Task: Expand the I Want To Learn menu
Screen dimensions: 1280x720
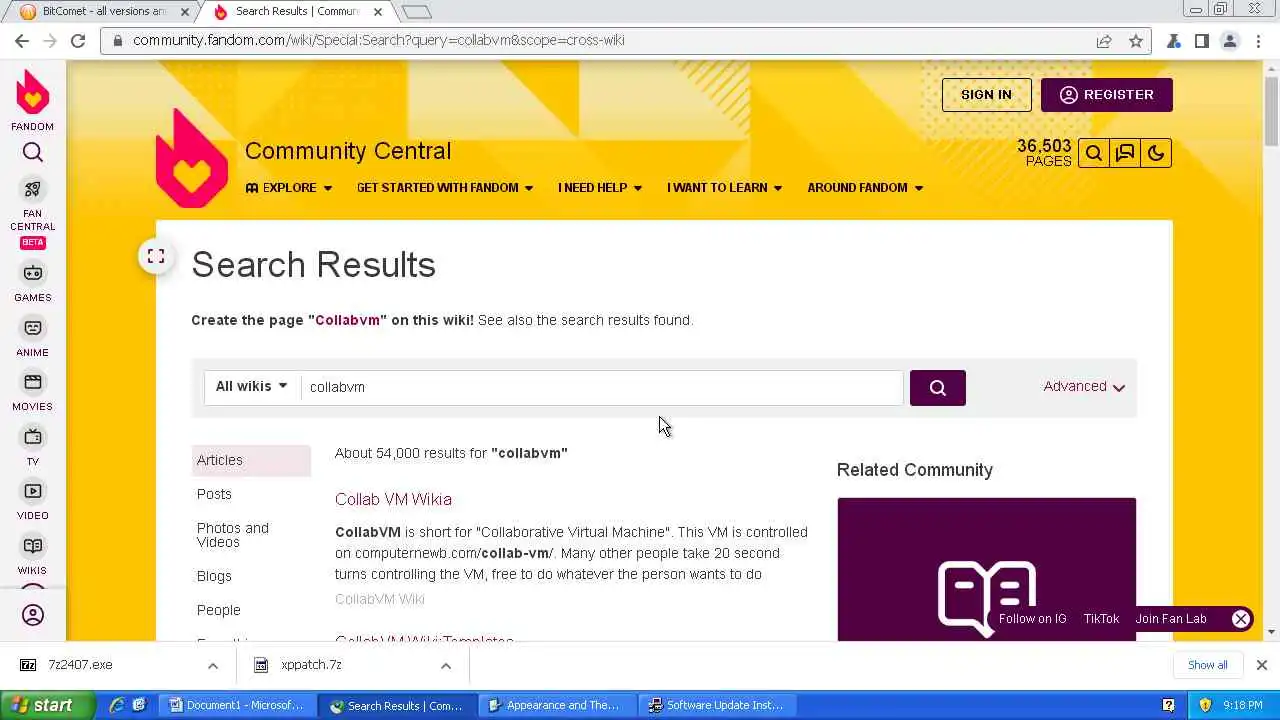Action: point(725,188)
